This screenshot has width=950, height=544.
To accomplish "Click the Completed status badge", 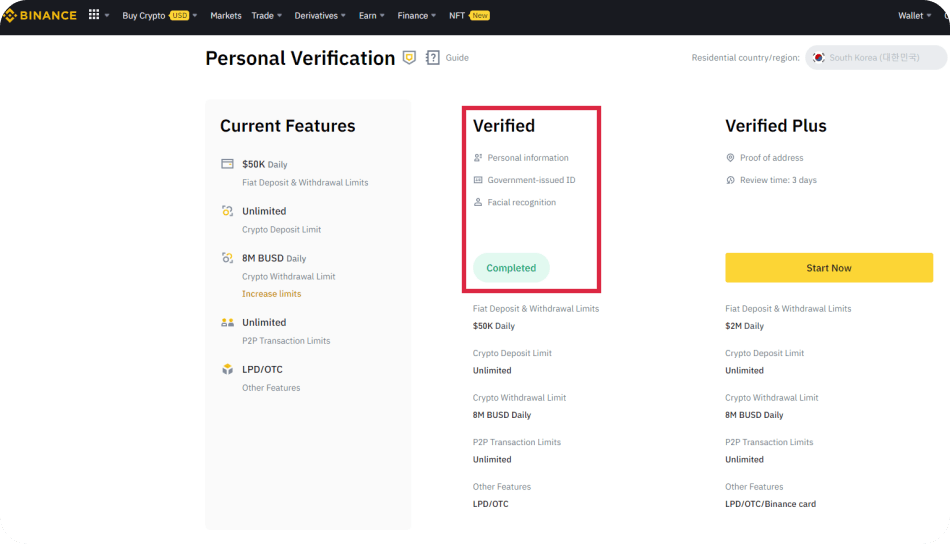I will click(x=511, y=268).
